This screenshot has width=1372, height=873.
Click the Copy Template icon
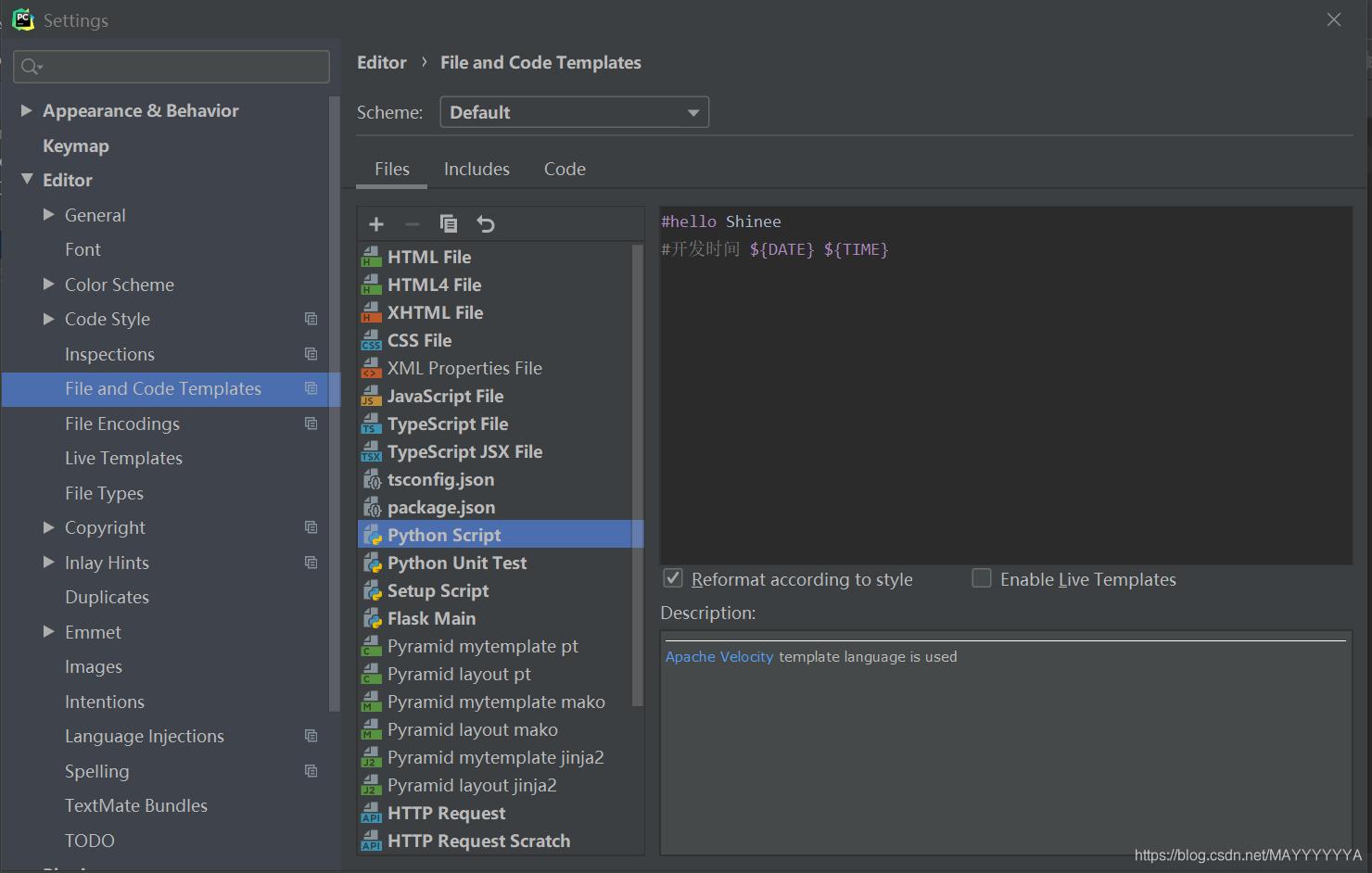coord(449,224)
